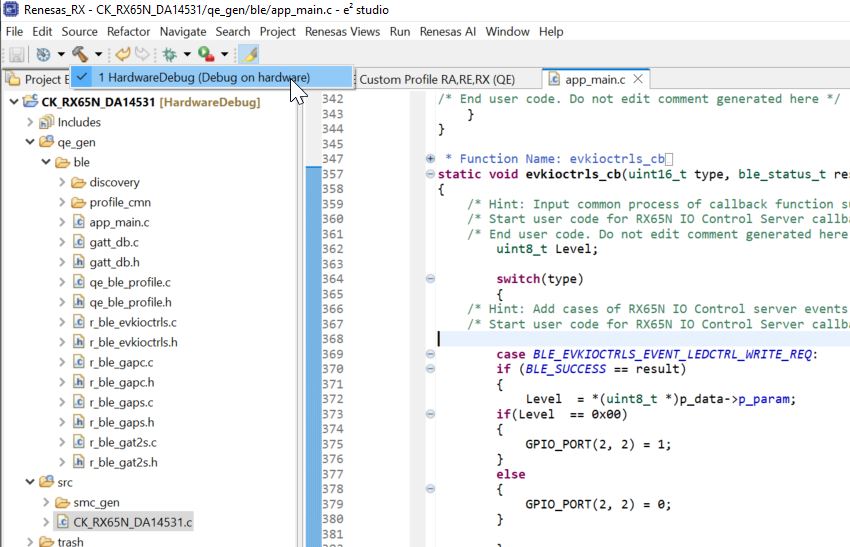Screen dimensions: 850x547
Task: Expand the profile_cmn folder
Action: 62,202
